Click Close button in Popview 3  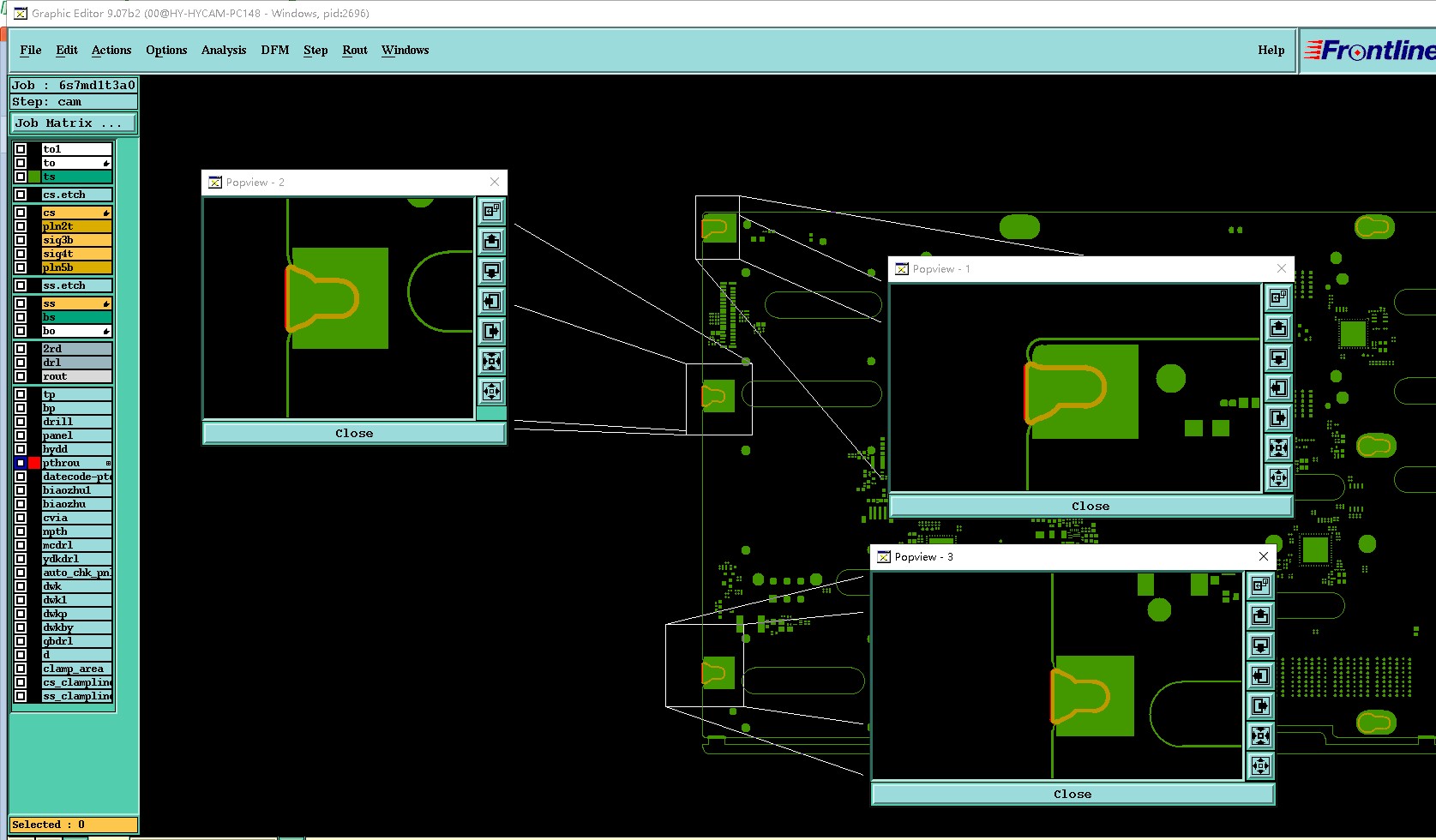tap(1072, 795)
